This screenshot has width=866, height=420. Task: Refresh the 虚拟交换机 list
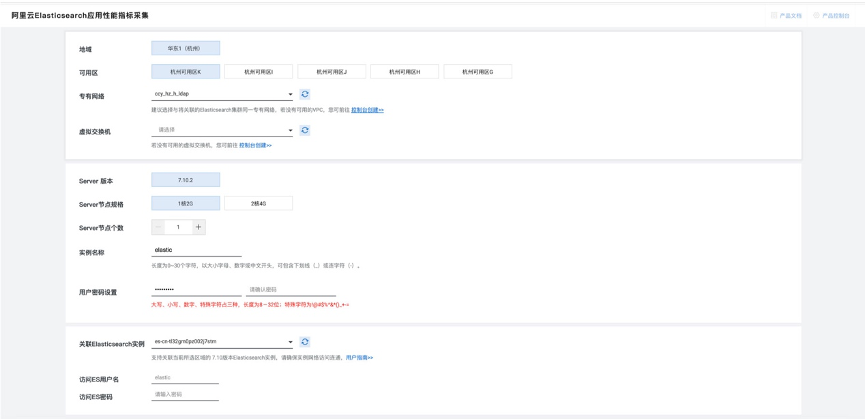[x=305, y=130]
